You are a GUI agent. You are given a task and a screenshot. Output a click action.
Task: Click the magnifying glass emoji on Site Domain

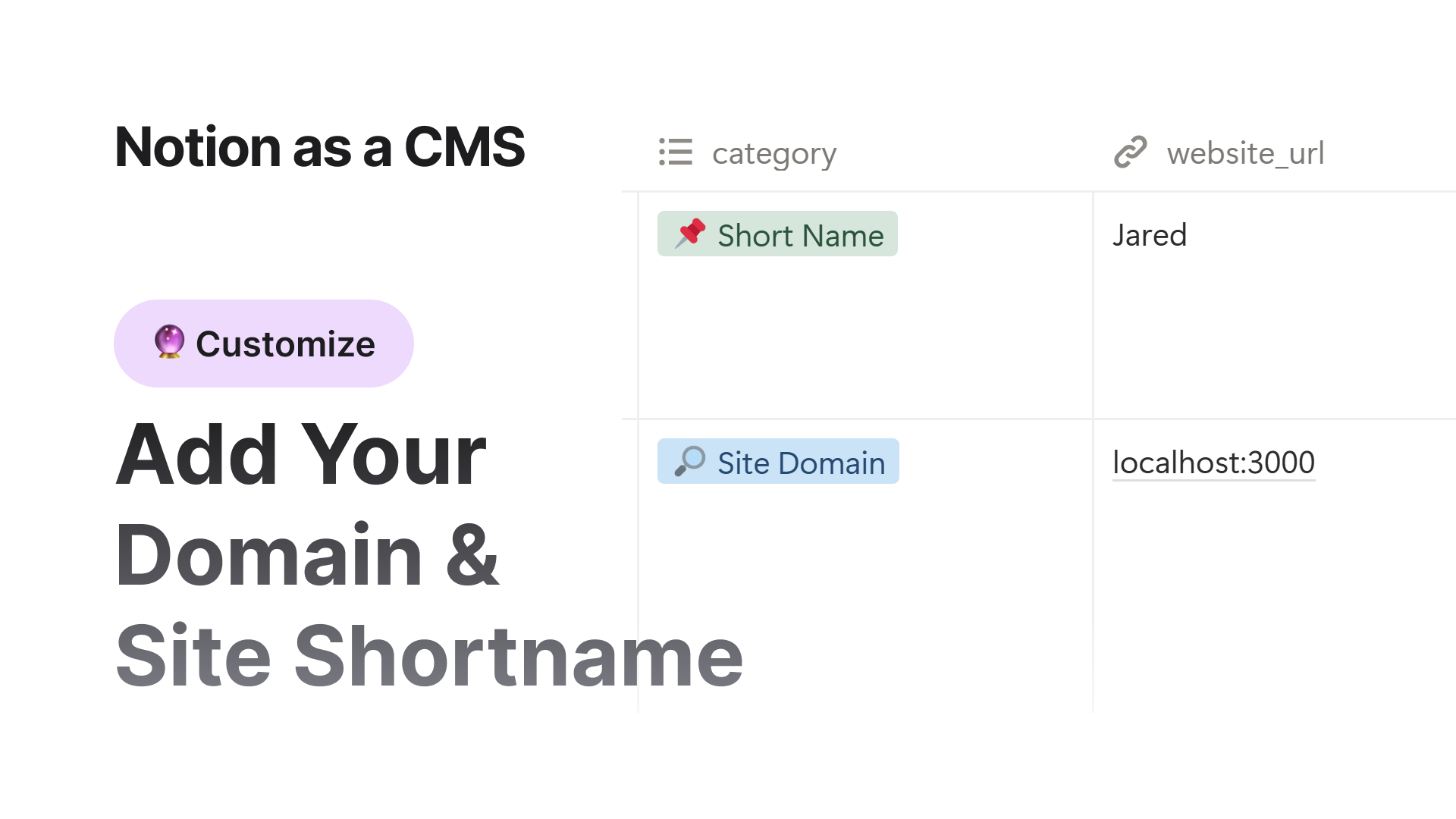[689, 461]
